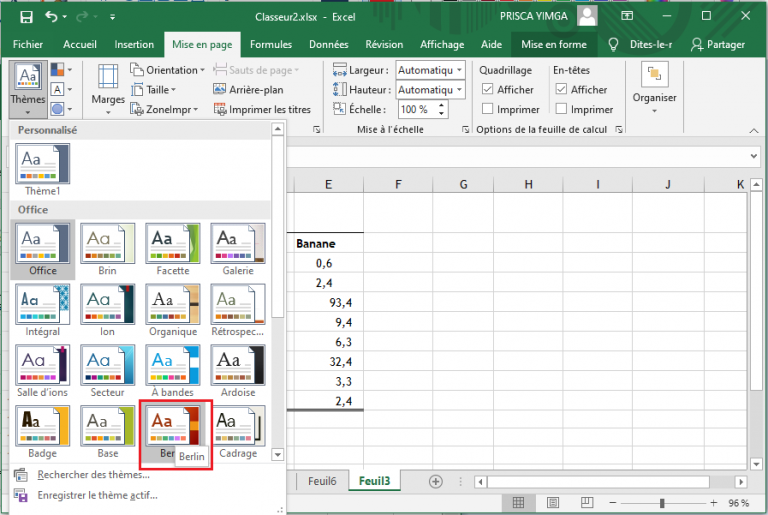Apply the Ion theme

pyautogui.click(x=107, y=311)
